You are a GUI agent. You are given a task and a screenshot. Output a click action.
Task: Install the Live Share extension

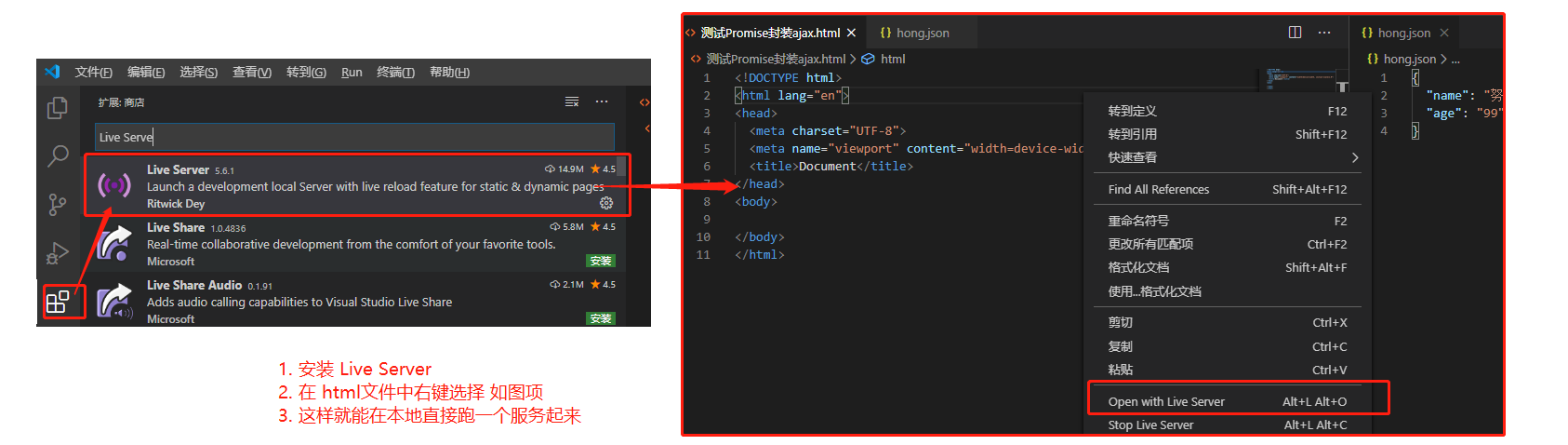(x=601, y=262)
